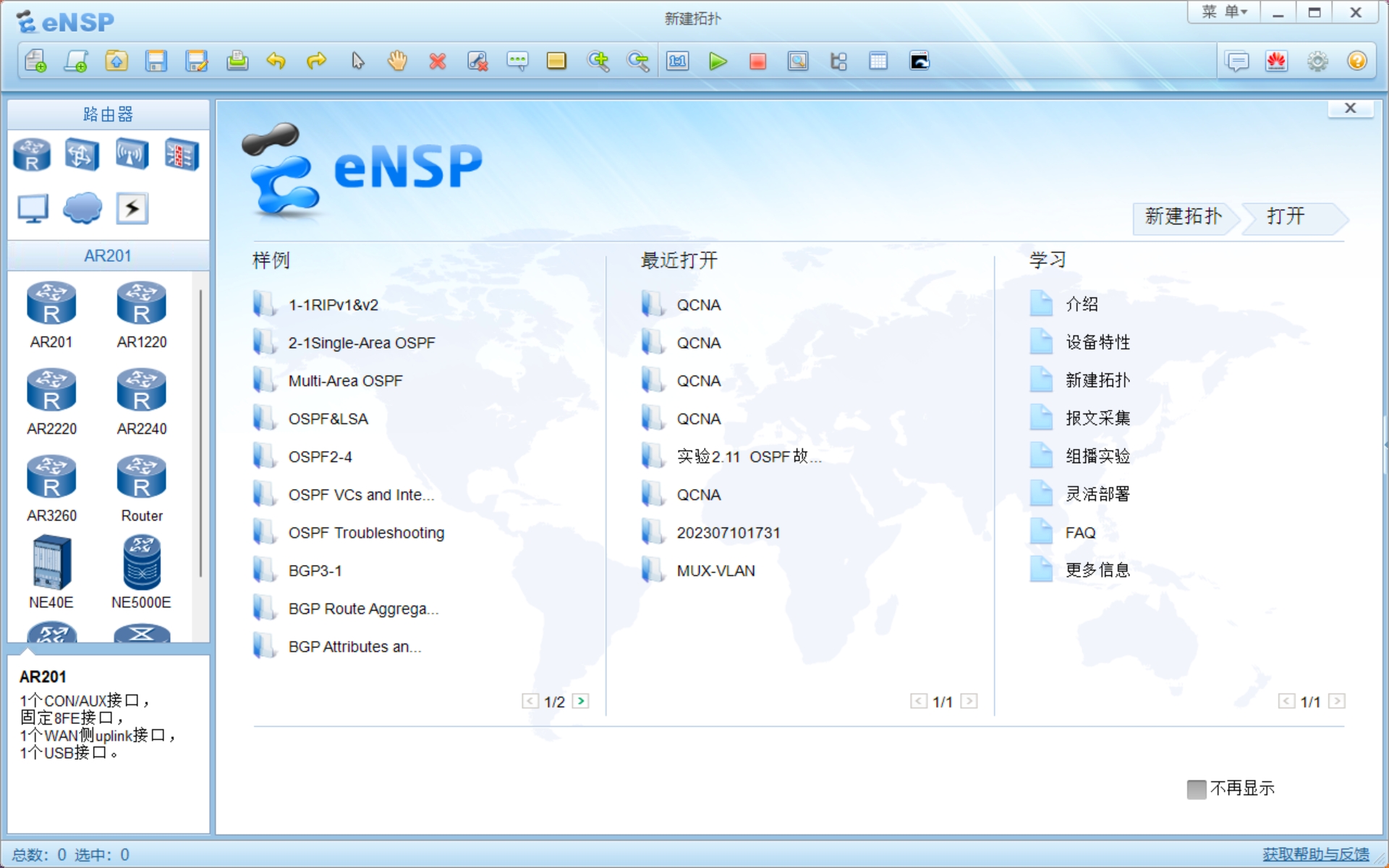Select the AR3260 router device
This screenshot has width=1389, height=868.
[51, 489]
